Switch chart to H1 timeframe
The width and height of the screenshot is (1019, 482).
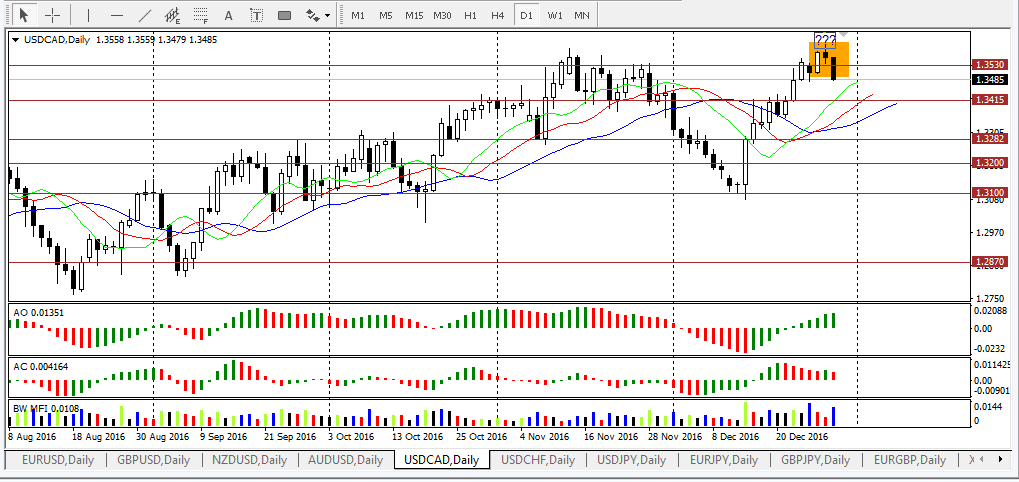coord(471,15)
